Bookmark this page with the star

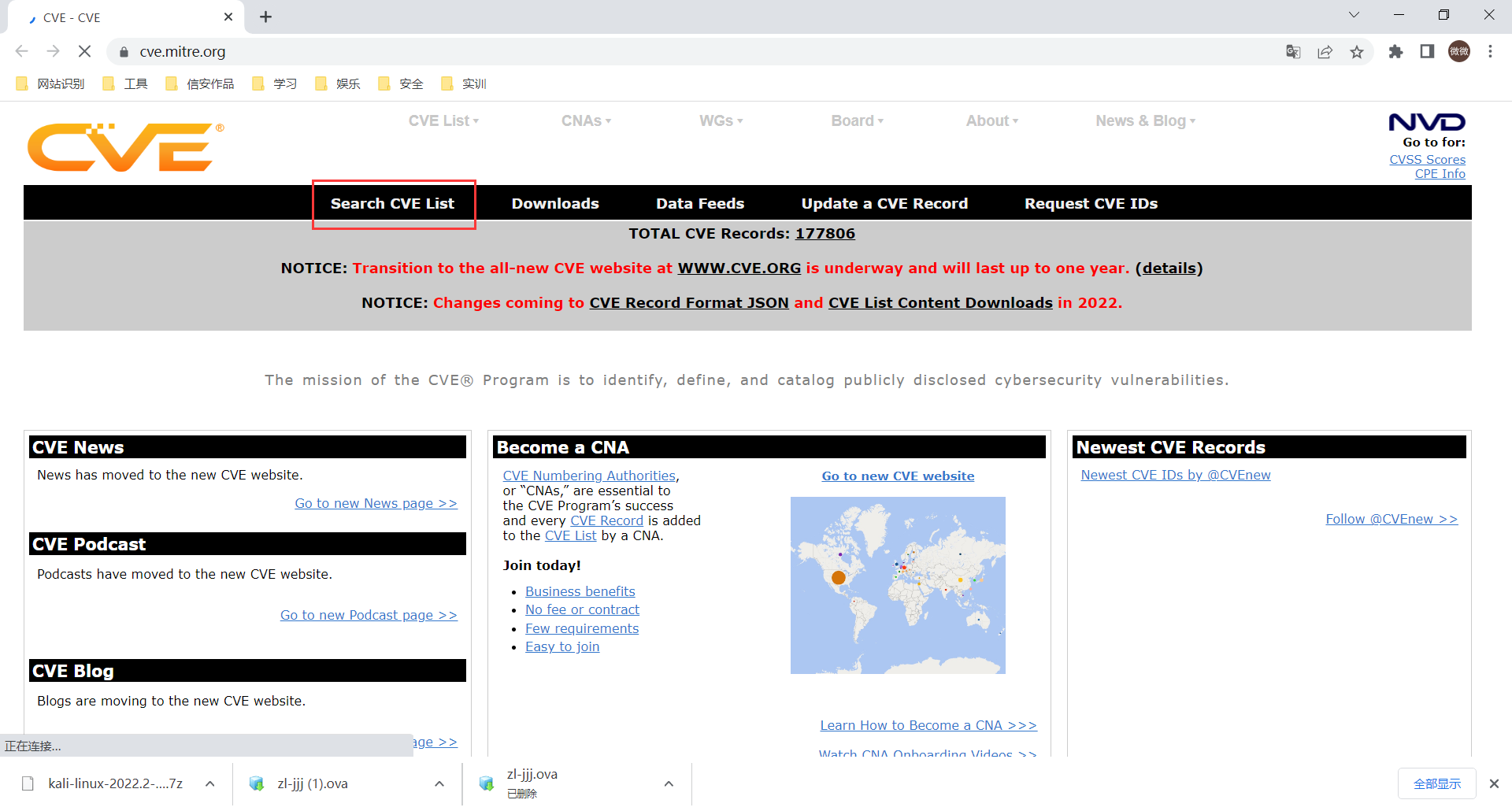pos(1357,52)
